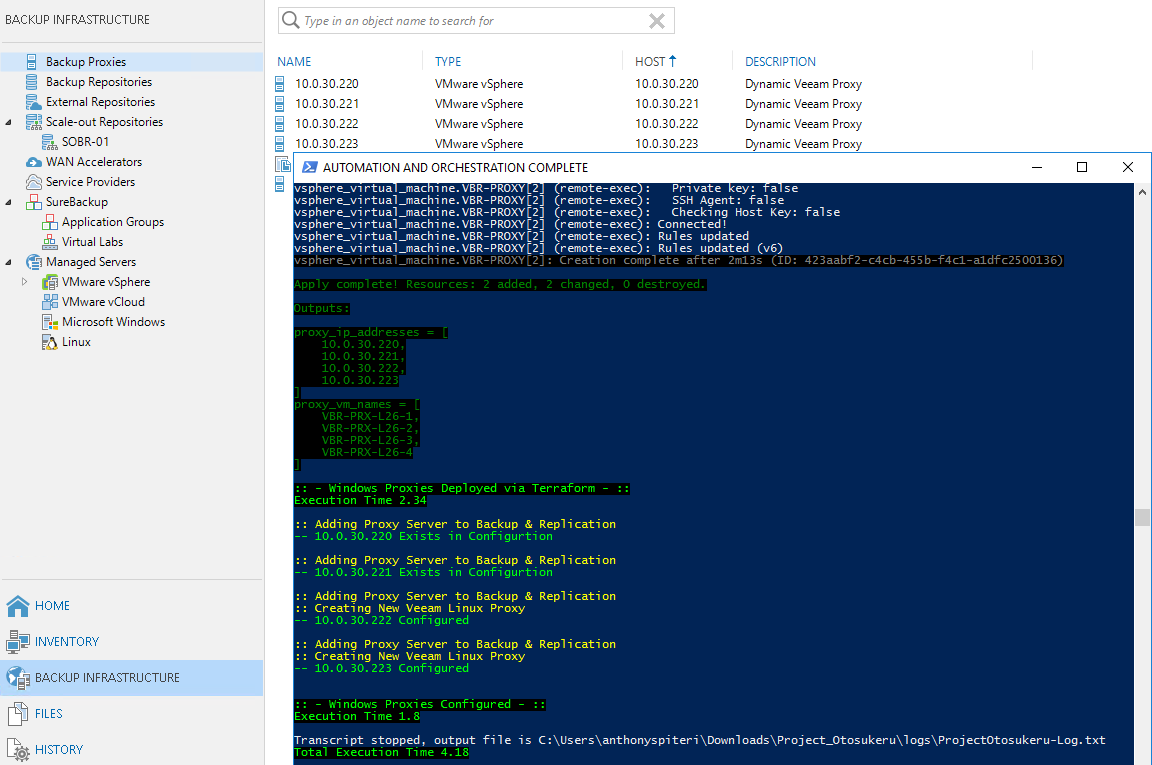Click proxy icon for row 10.0.30.223
This screenshot has width=1152, height=765.
click(280, 143)
